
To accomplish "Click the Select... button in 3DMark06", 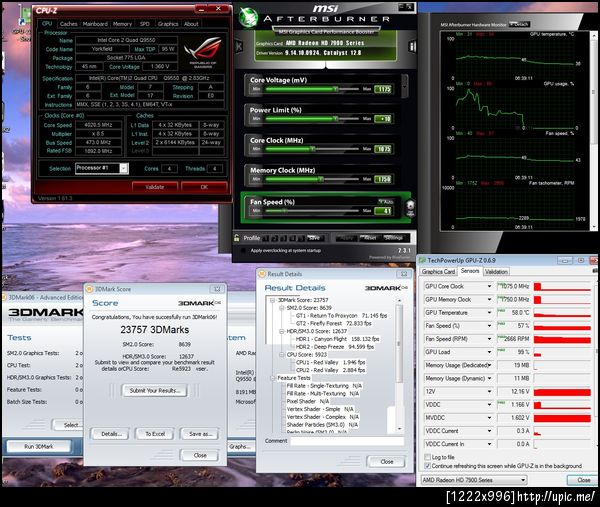I will pyautogui.click(x=68, y=425).
